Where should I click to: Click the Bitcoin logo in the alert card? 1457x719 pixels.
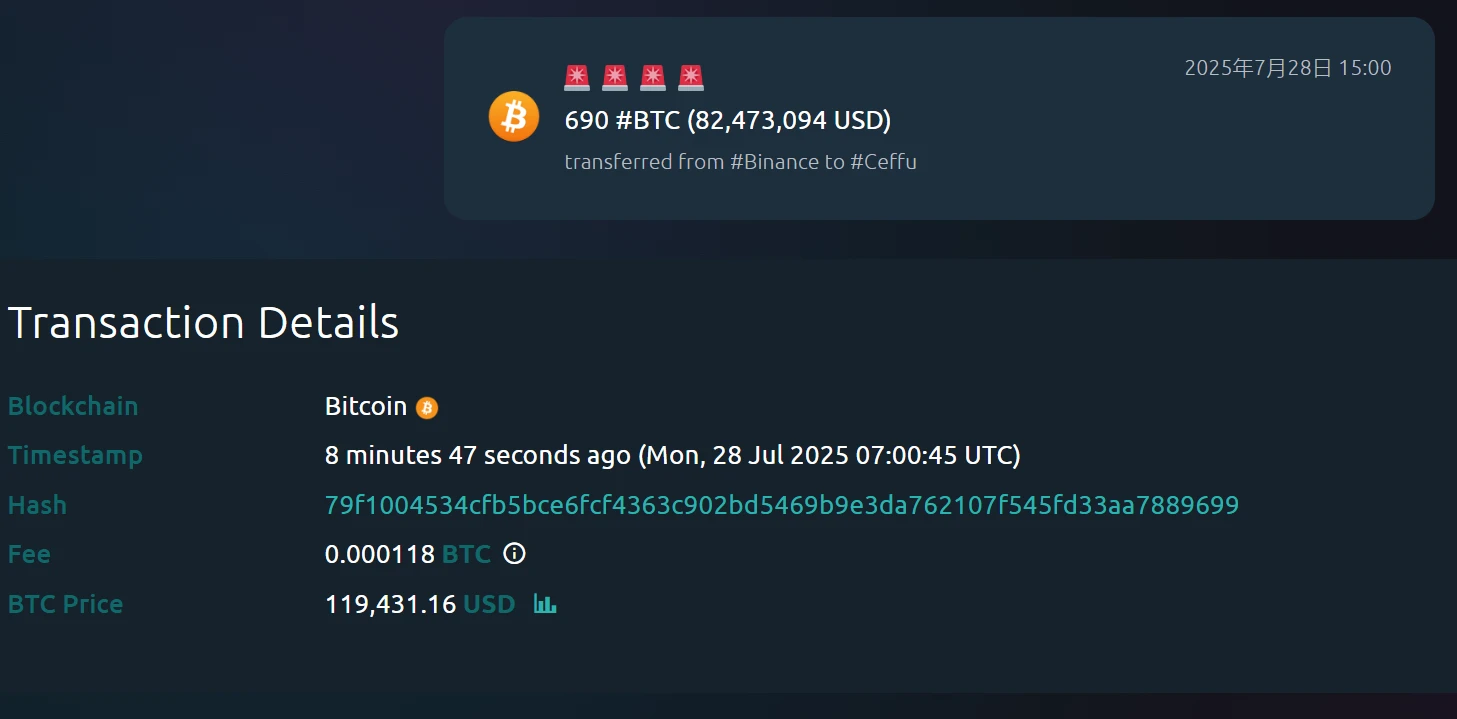pyautogui.click(x=513, y=117)
